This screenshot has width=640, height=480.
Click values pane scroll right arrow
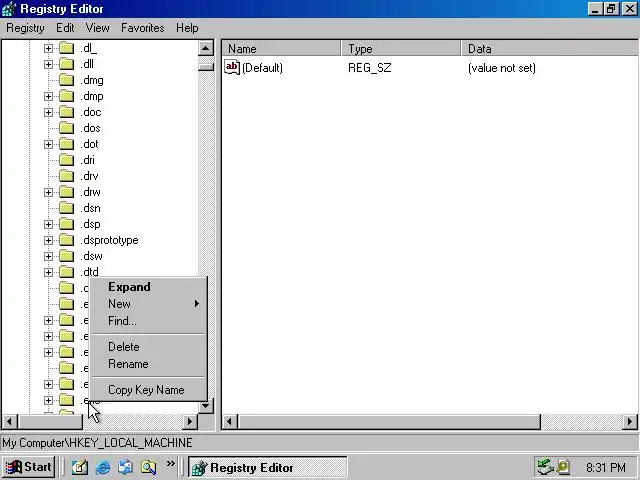pyautogui.click(x=629, y=421)
